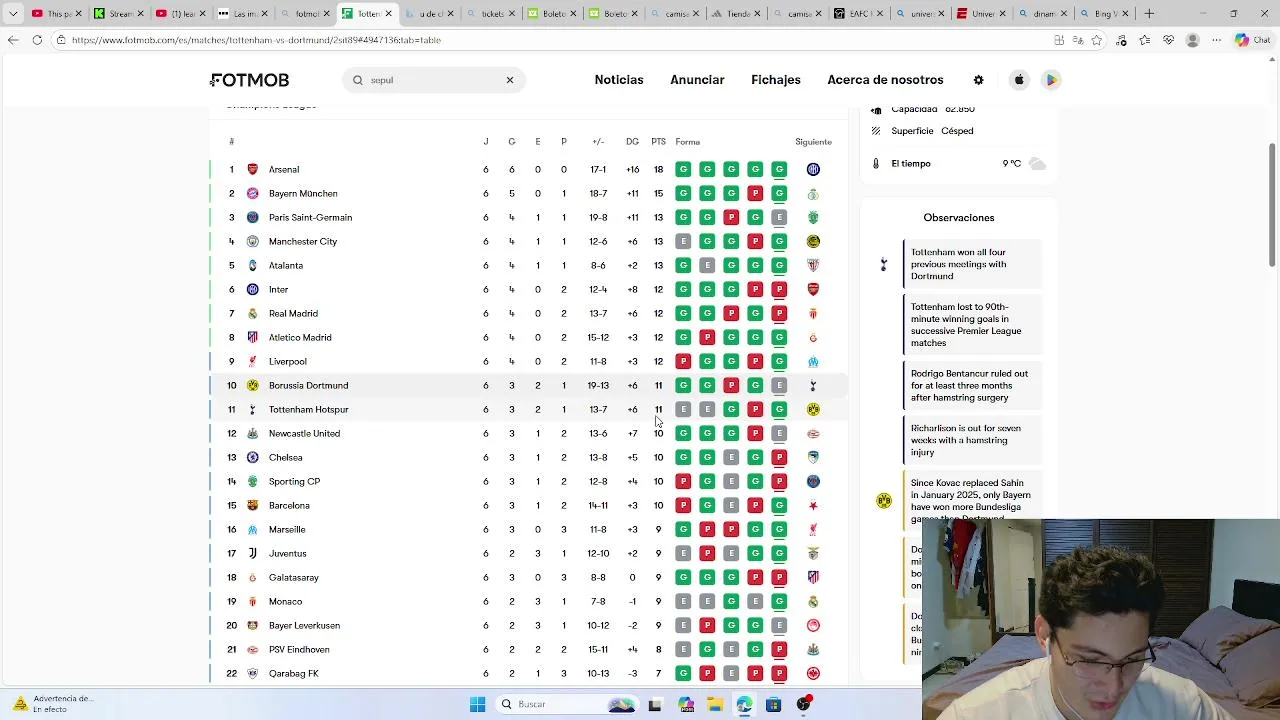Click the Barcelona crest icon

(x=252, y=505)
